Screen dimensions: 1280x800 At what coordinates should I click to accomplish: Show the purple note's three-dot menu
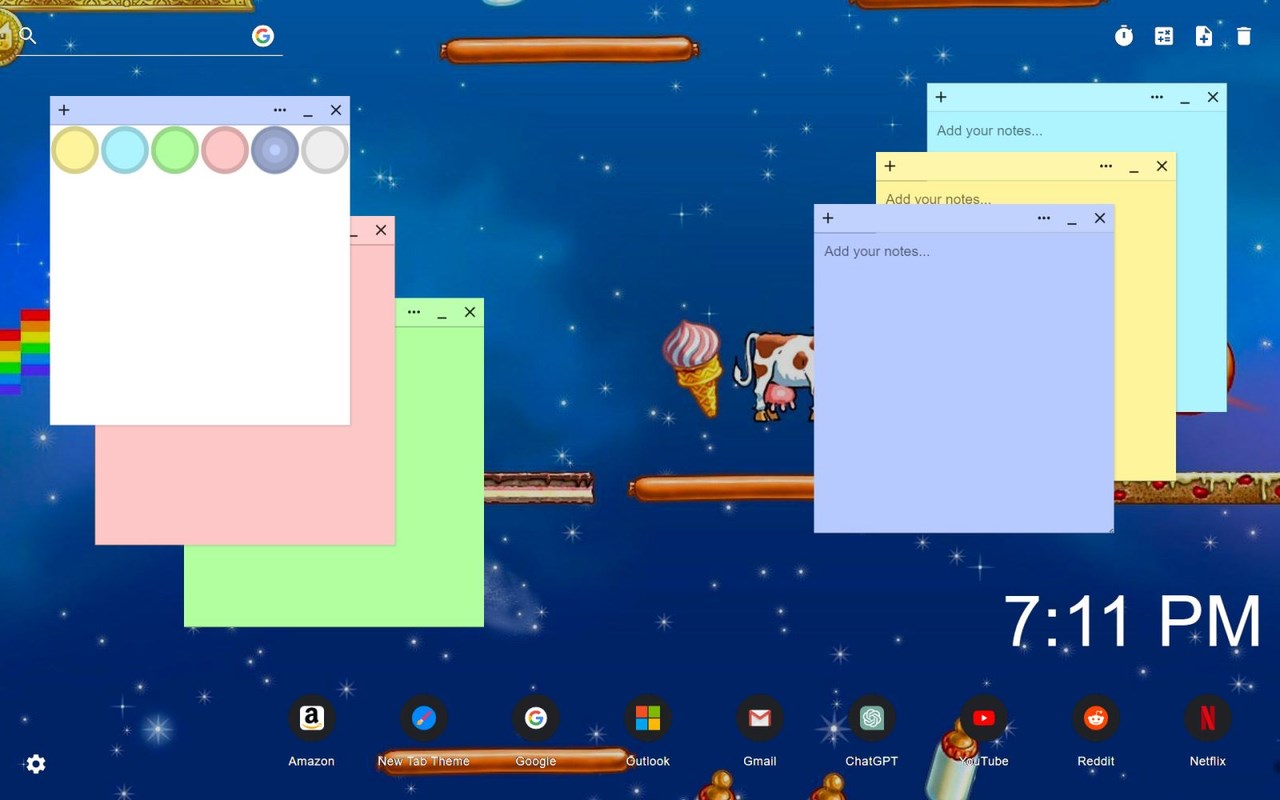pos(1044,218)
